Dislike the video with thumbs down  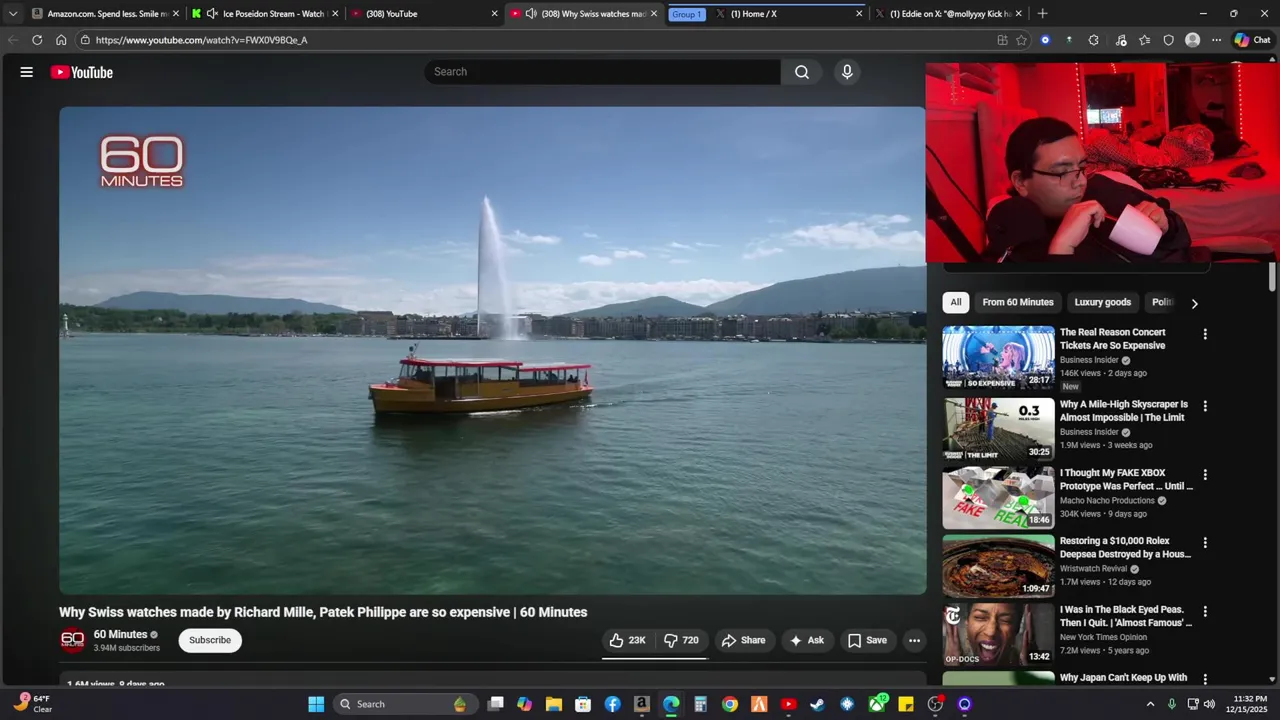682,640
